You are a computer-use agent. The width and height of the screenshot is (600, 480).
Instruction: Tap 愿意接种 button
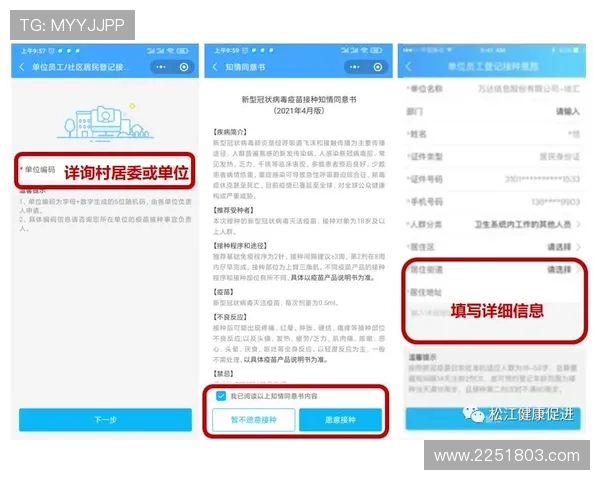pos(340,420)
